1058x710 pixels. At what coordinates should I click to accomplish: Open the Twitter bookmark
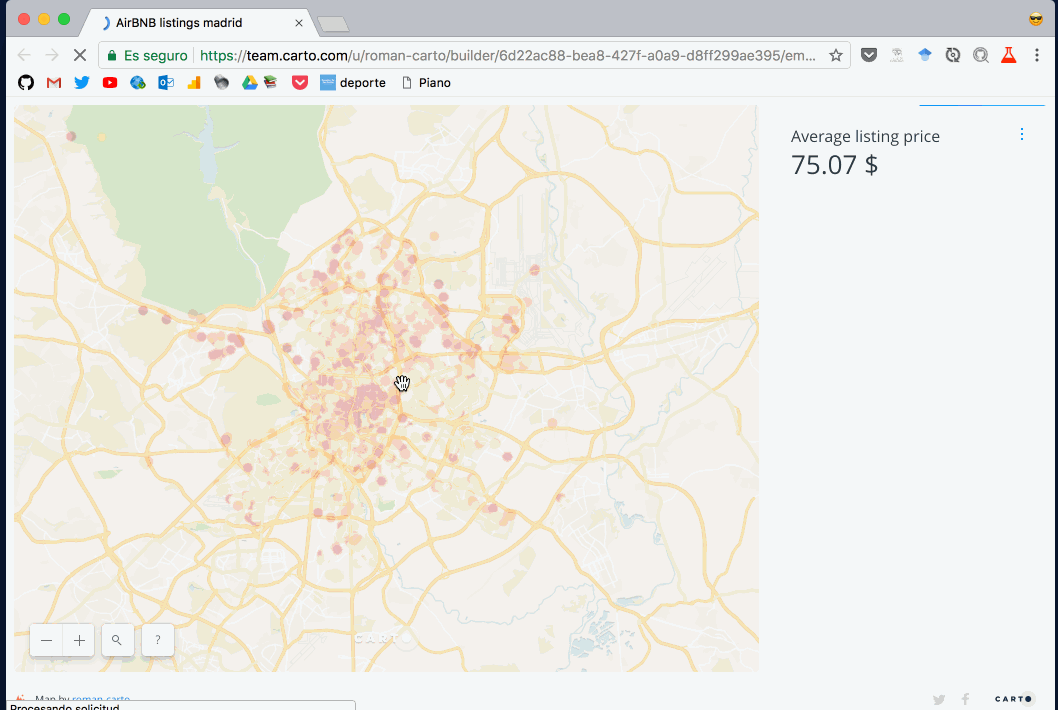(82, 82)
